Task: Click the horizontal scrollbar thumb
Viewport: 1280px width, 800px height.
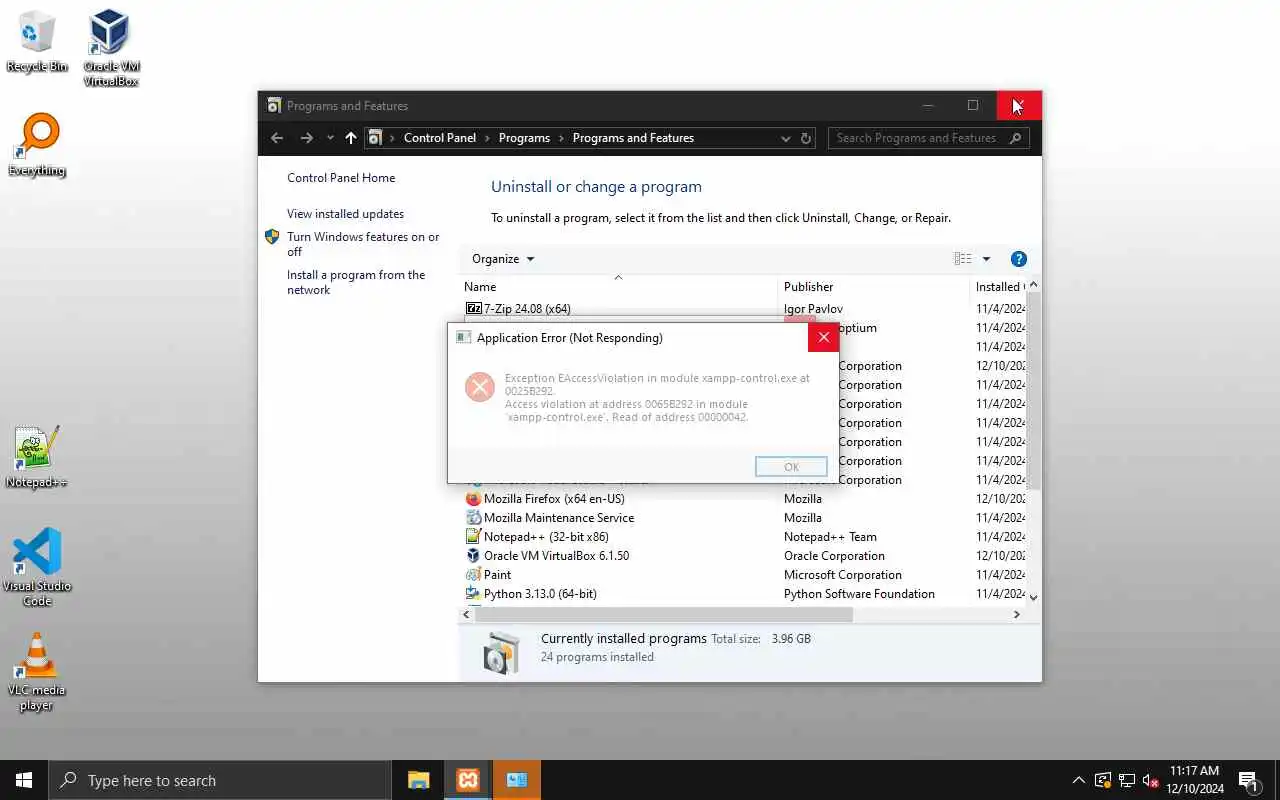Action: pyautogui.click(x=664, y=615)
